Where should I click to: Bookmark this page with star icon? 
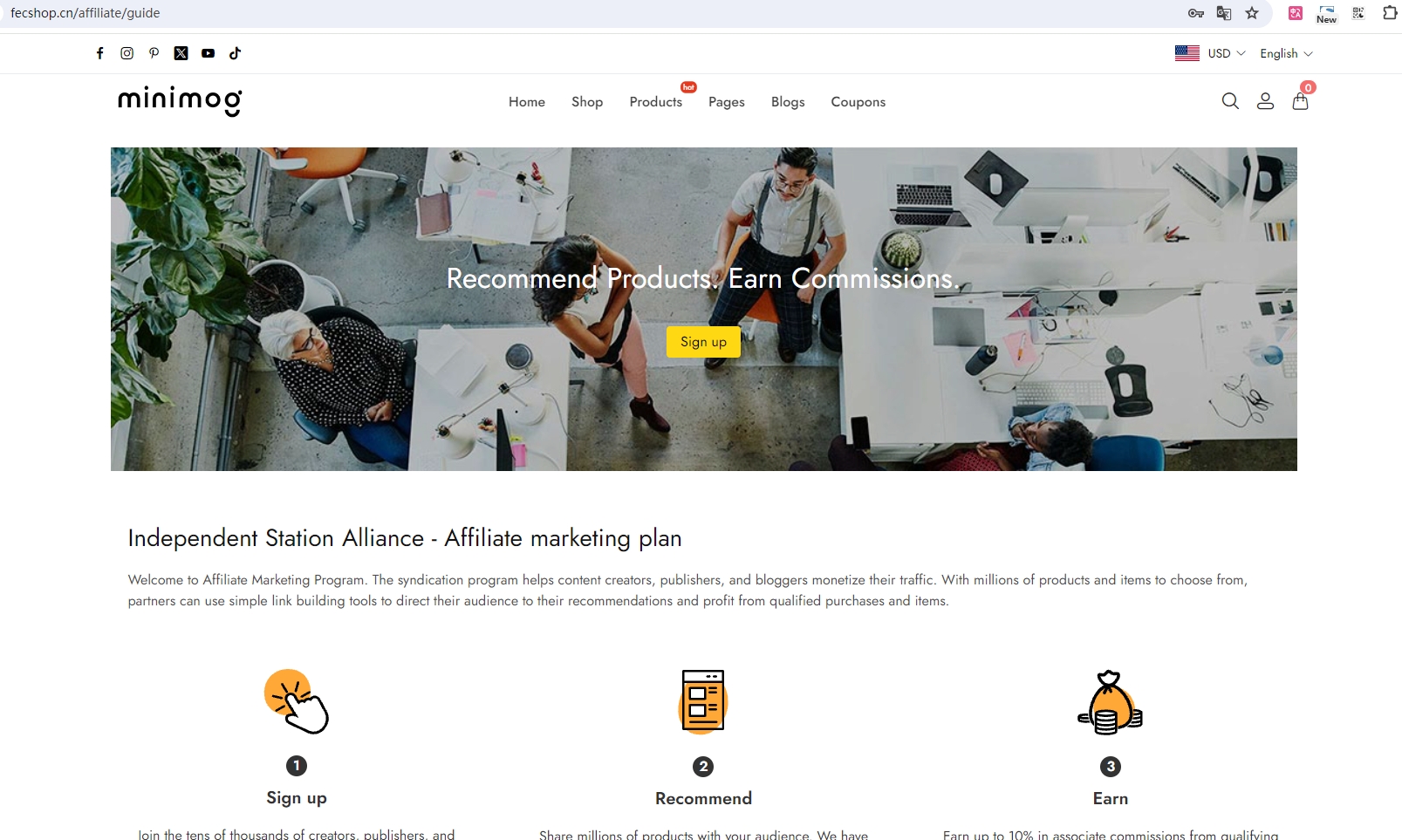[x=1252, y=13]
